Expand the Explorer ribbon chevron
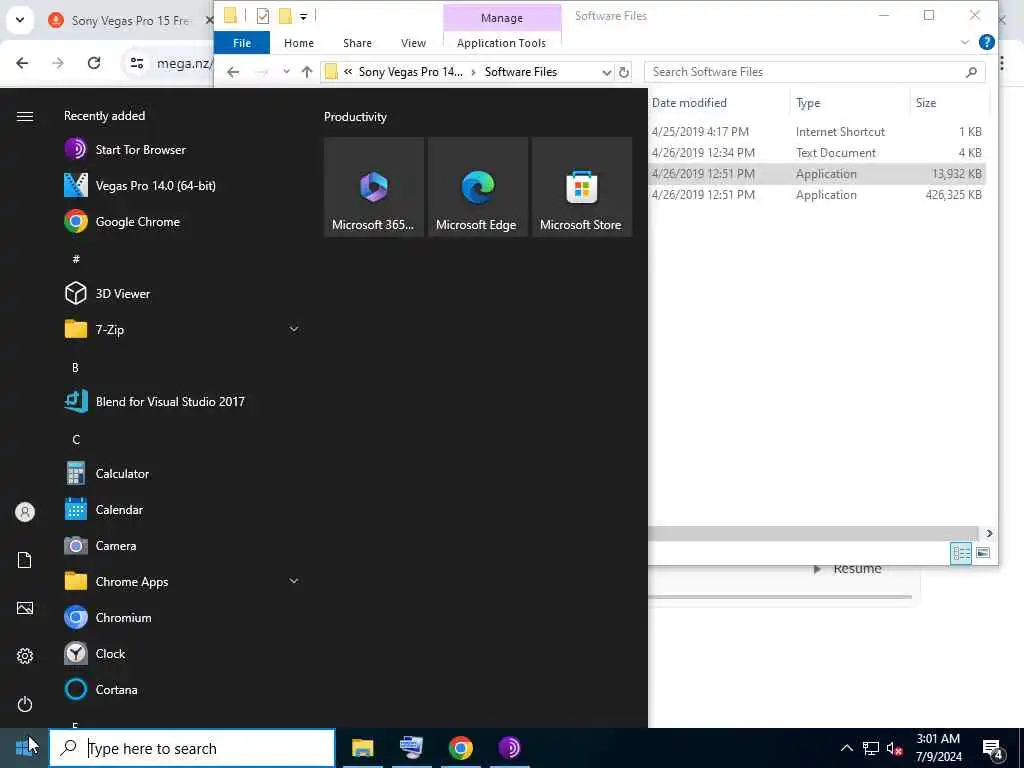The width and height of the screenshot is (1024, 768). coord(965,42)
